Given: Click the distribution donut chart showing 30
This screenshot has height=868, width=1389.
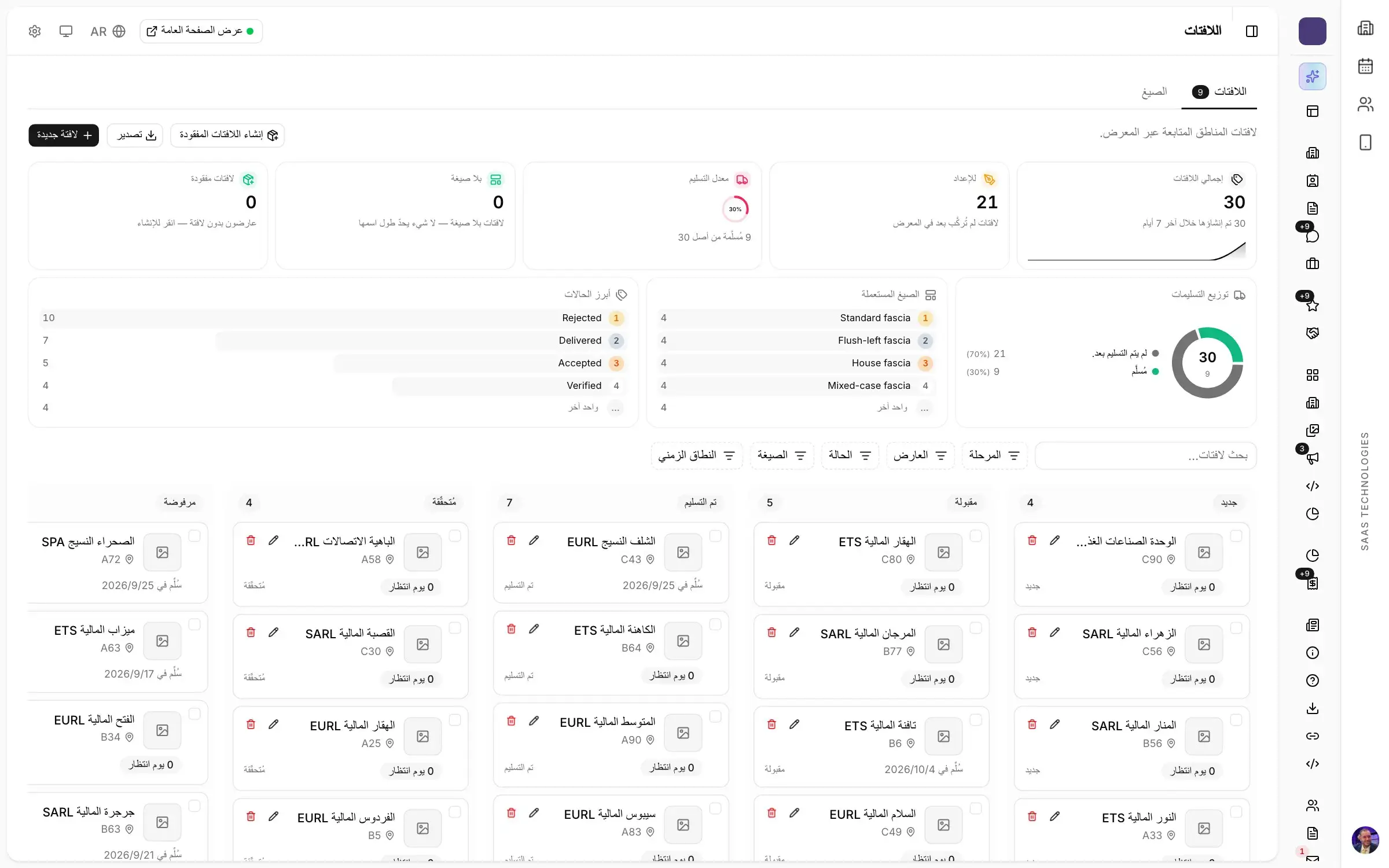Looking at the screenshot, I should [1207, 363].
